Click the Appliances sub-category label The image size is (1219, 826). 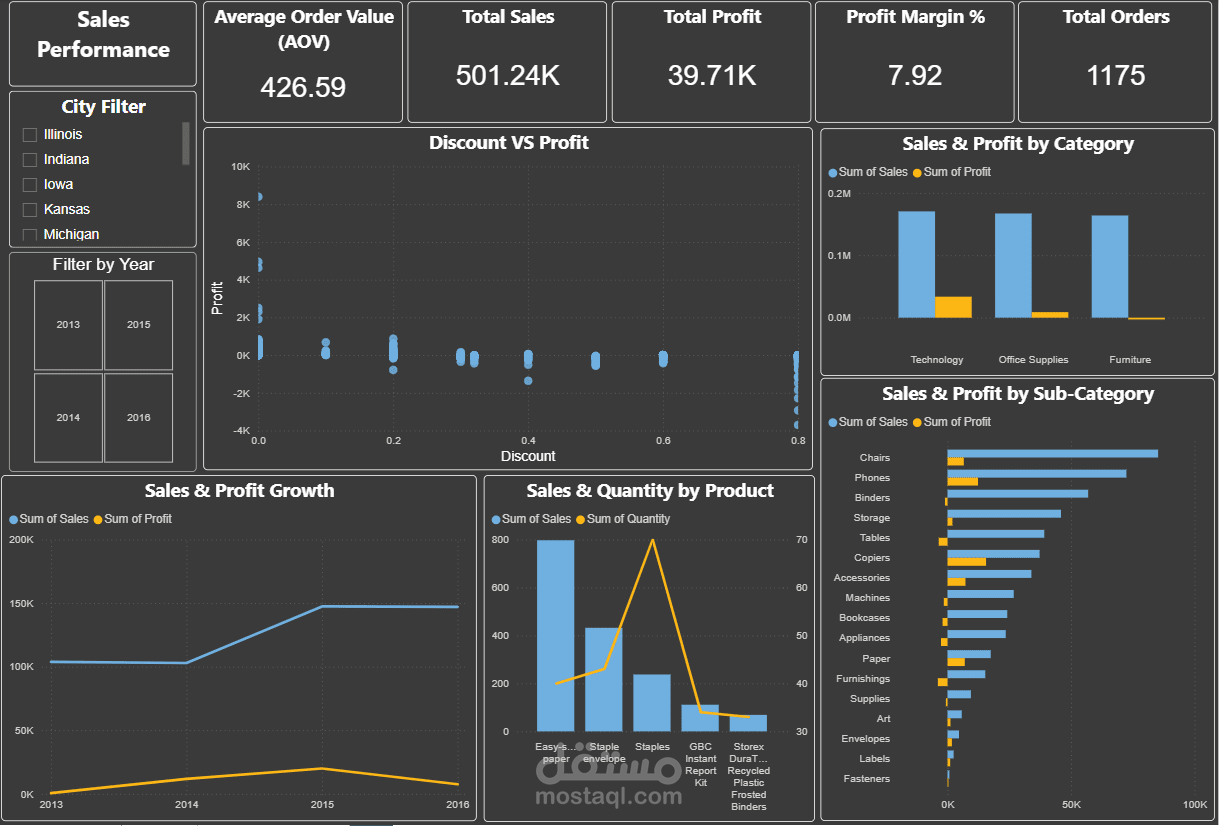tap(865, 638)
